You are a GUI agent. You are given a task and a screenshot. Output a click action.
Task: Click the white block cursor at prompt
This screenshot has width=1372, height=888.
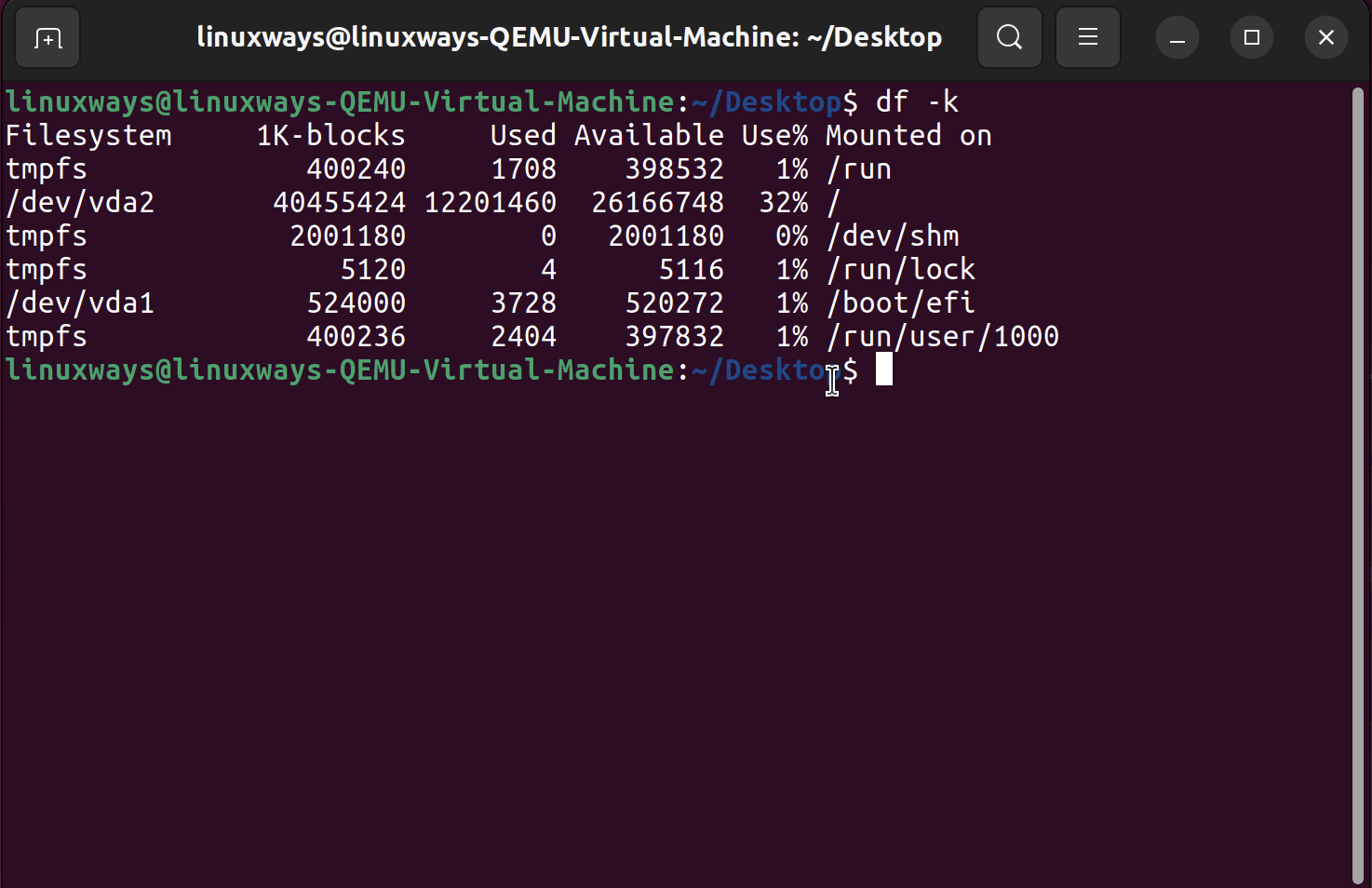(883, 370)
